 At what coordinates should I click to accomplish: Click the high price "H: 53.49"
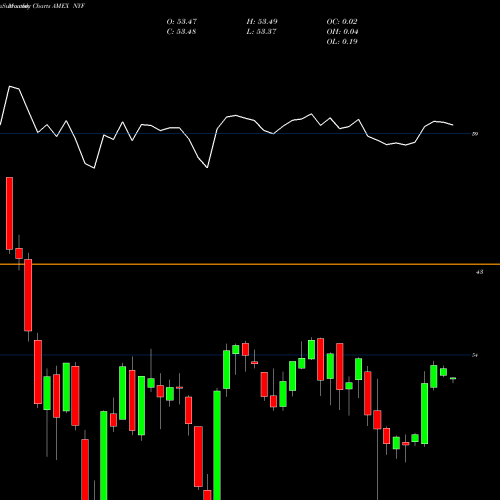coord(262,22)
